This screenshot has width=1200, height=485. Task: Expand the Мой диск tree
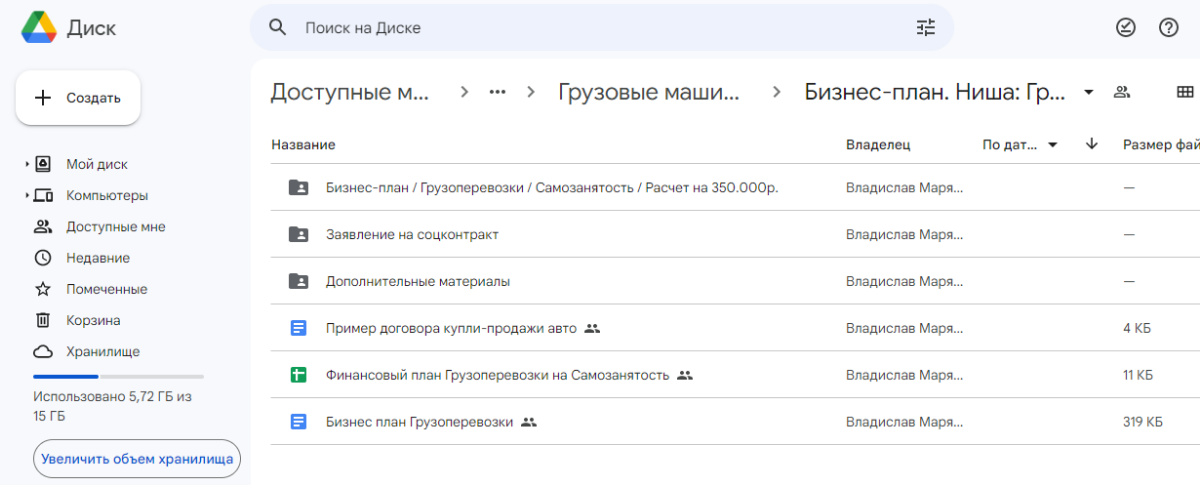click(27, 165)
